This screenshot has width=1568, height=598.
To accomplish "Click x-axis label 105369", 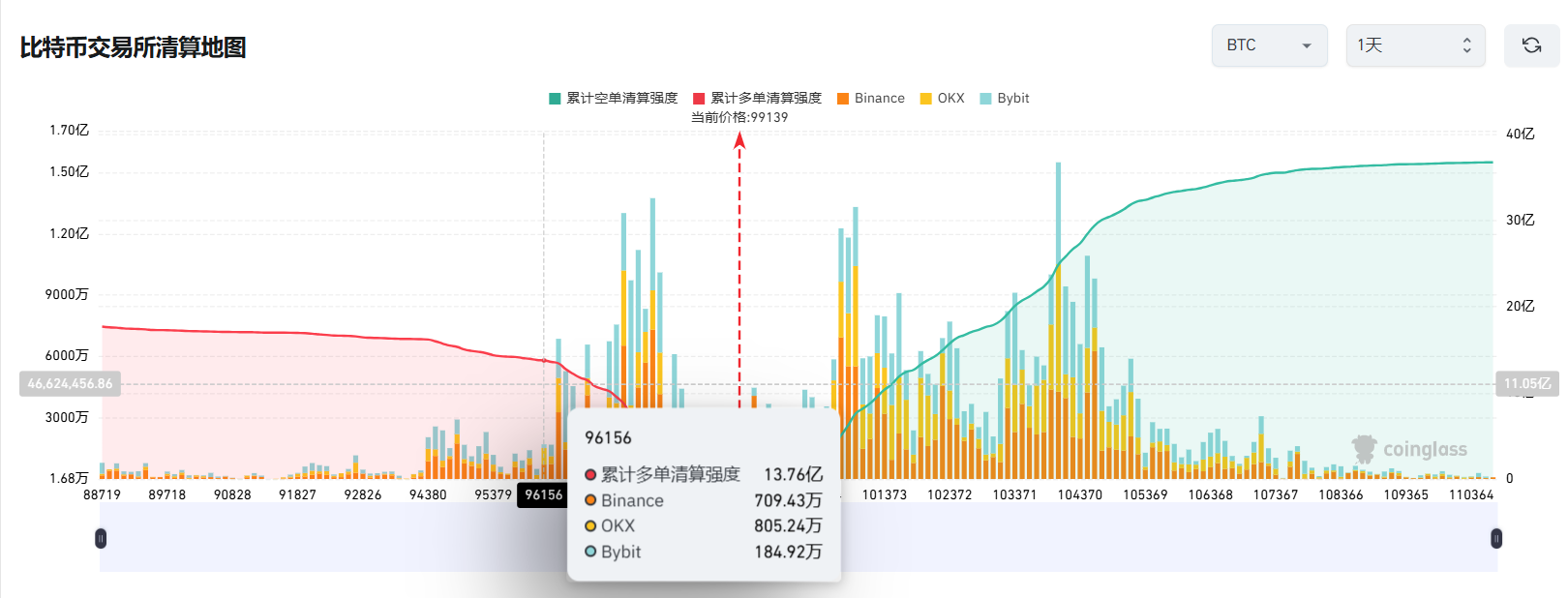I will pos(1145,494).
